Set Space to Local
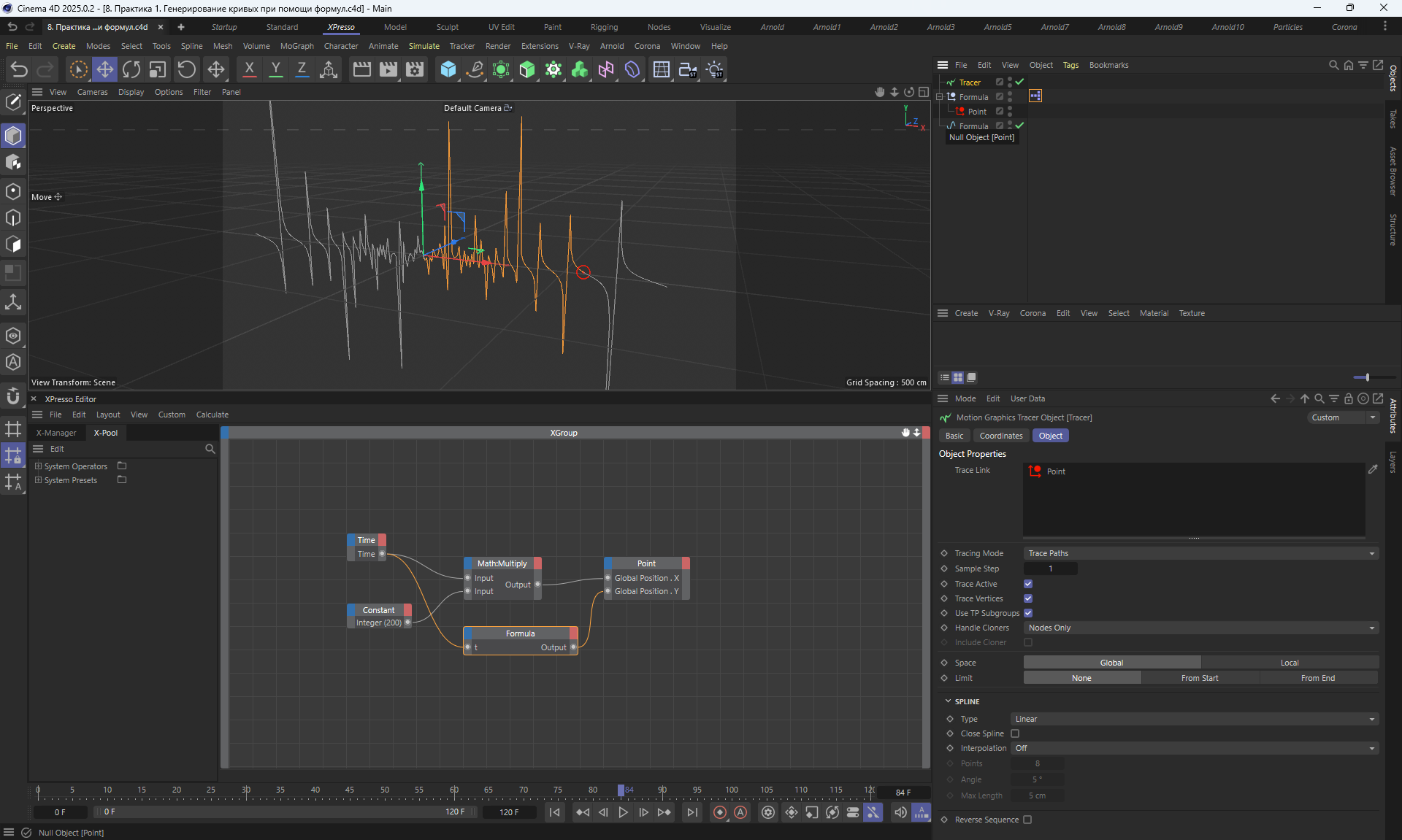1402x840 pixels. point(1289,663)
